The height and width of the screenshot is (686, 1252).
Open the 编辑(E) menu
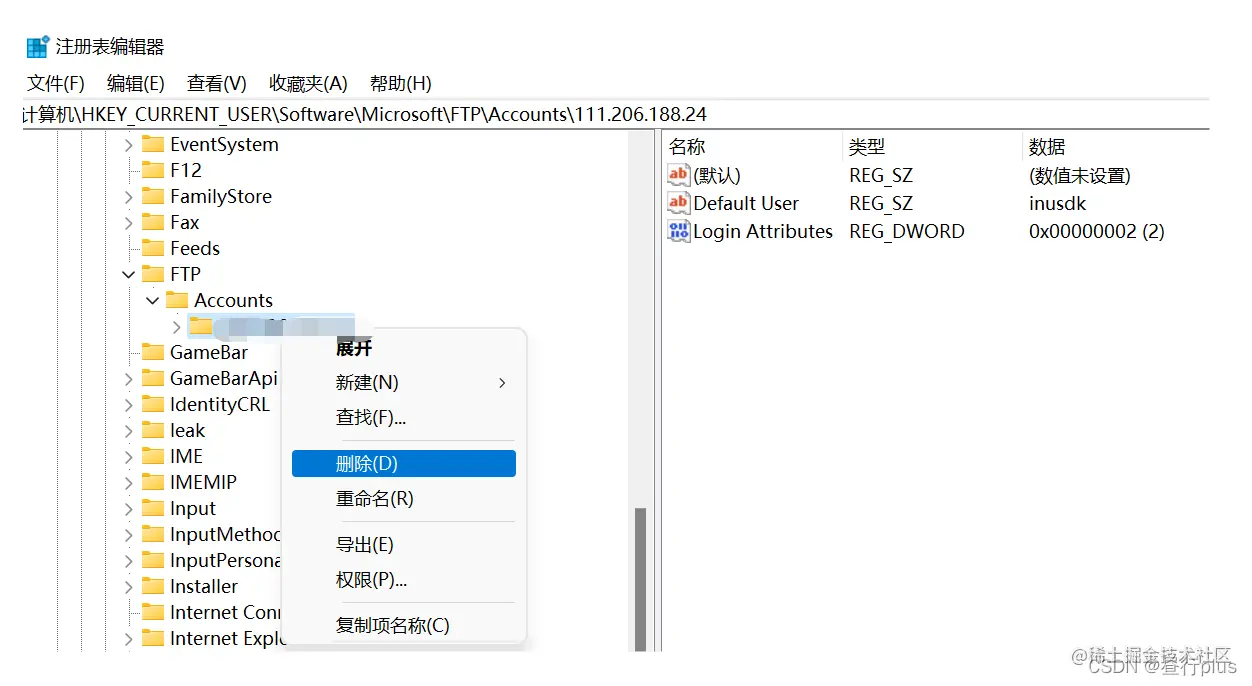[135, 83]
